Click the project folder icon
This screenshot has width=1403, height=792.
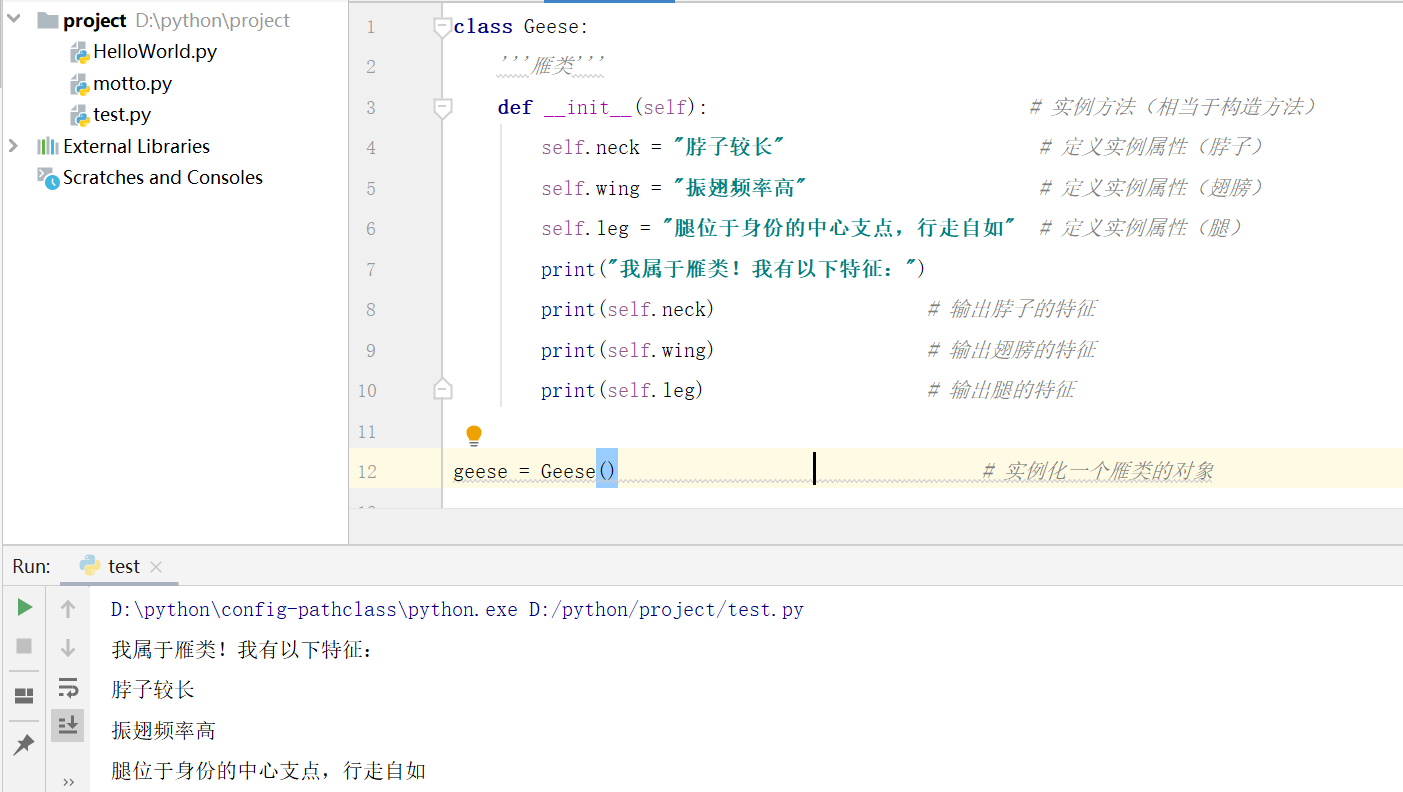pyautogui.click(x=47, y=21)
